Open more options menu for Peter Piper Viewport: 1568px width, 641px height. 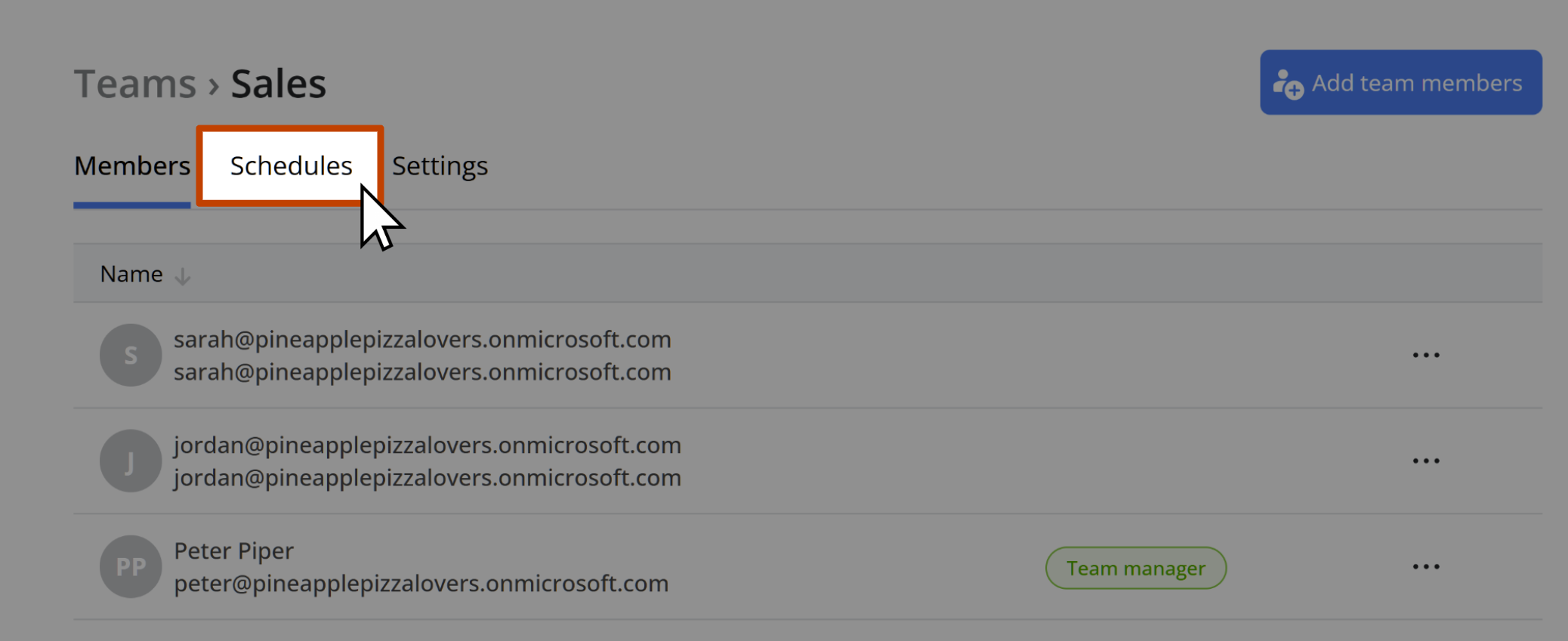coord(1426,566)
